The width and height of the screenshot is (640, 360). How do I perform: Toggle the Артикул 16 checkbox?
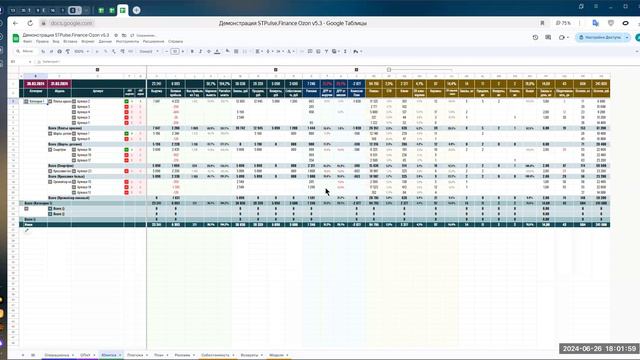(x=74, y=150)
